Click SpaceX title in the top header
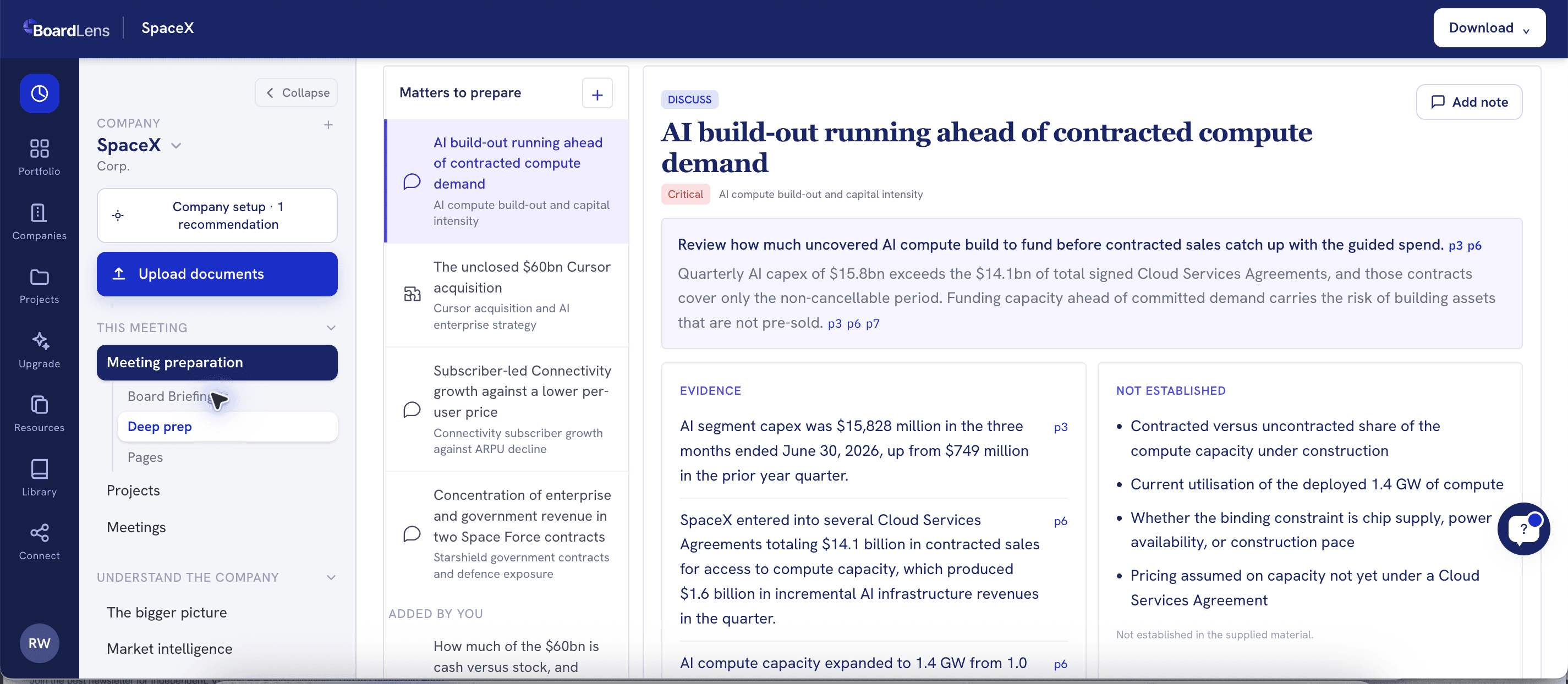 pyautogui.click(x=167, y=28)
